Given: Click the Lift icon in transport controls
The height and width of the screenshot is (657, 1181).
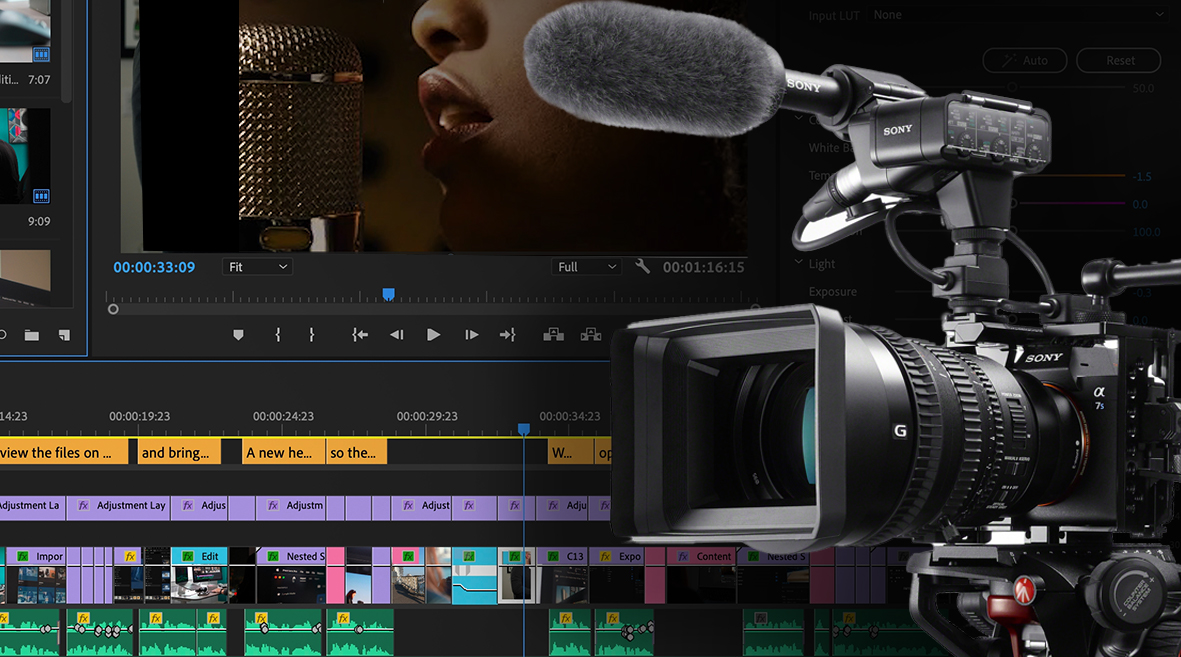Looking at the screenshot, I should click(554, 334).
